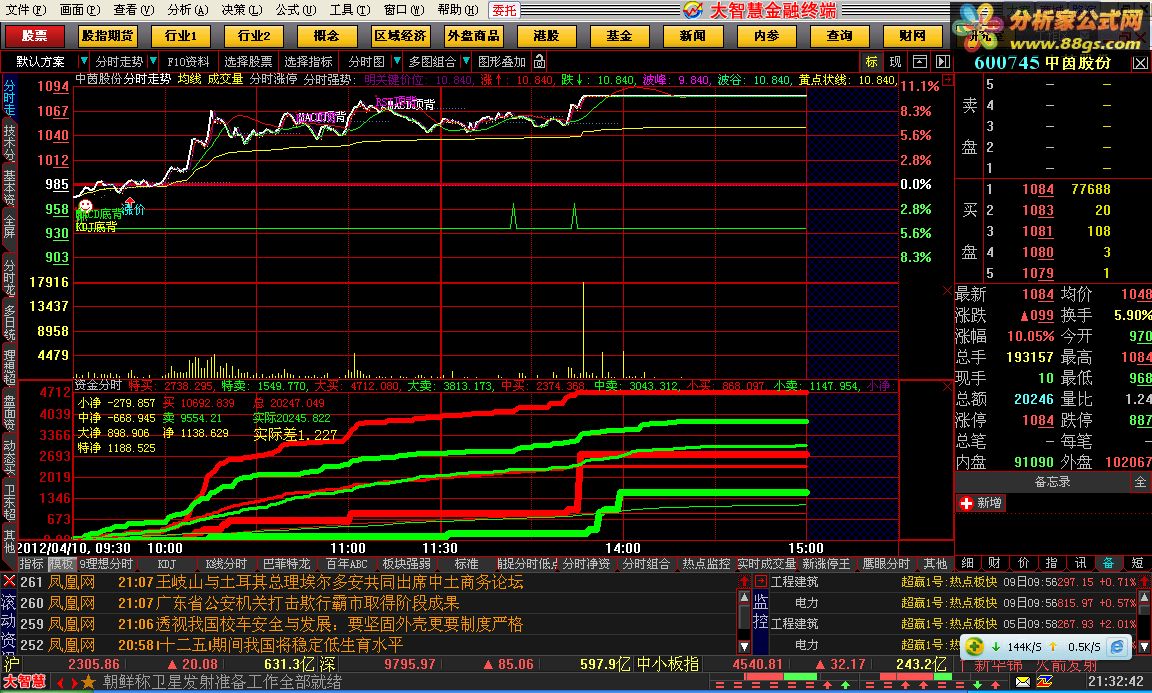Click news scrollbar up arrow
1152x693 pixels.
click(744, 596)
